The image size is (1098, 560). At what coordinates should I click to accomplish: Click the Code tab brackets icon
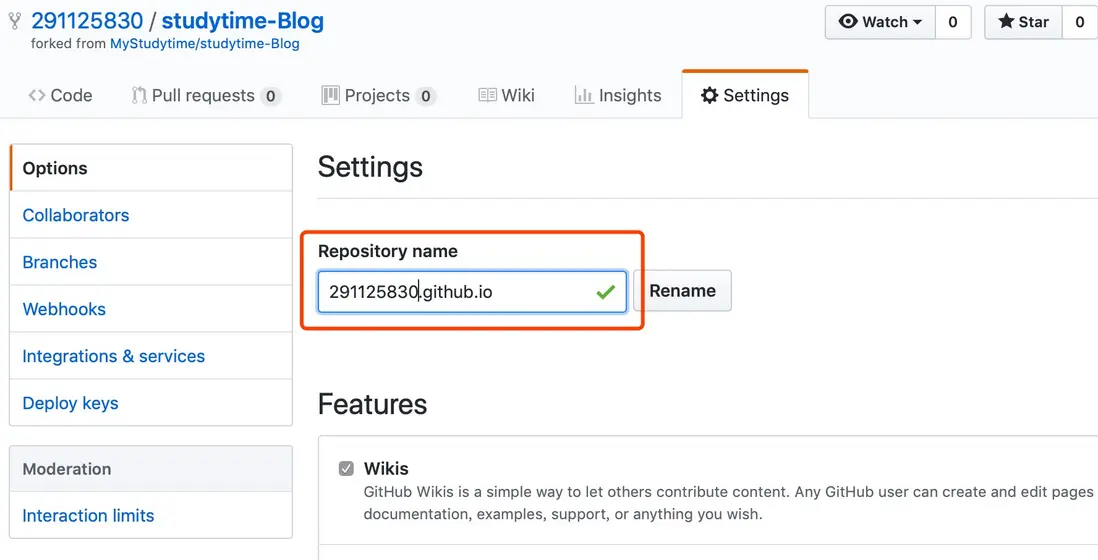click(37, 95)
